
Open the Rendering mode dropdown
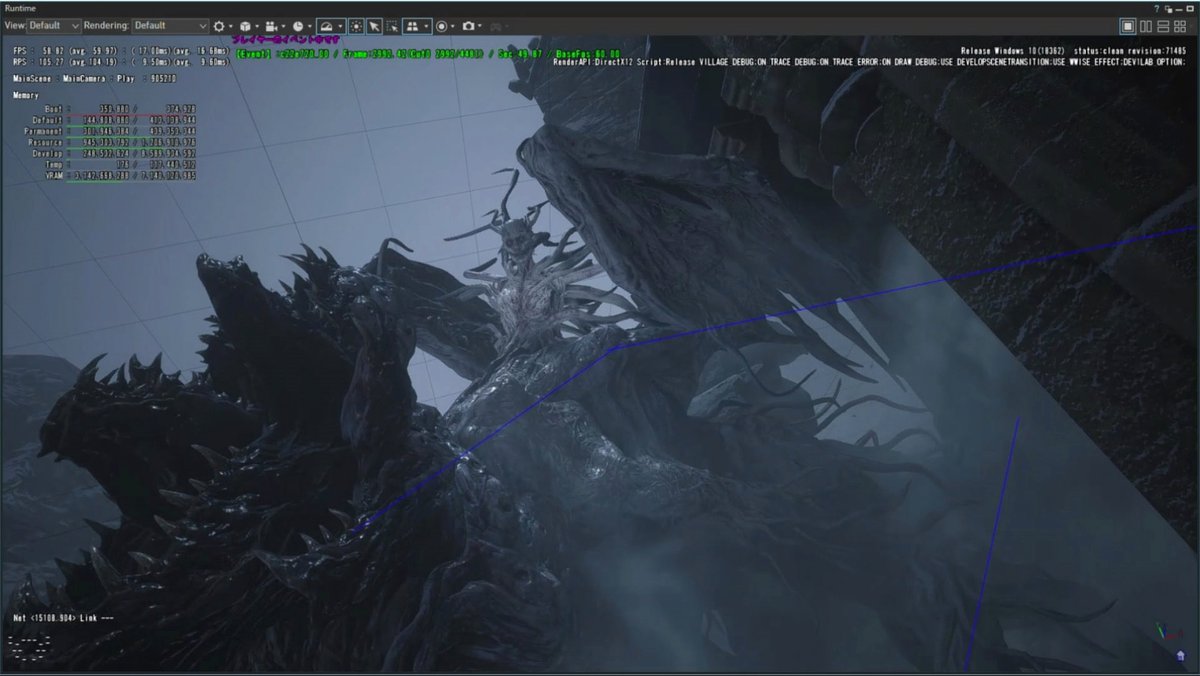pyautogui.click(x=169, y=25)
